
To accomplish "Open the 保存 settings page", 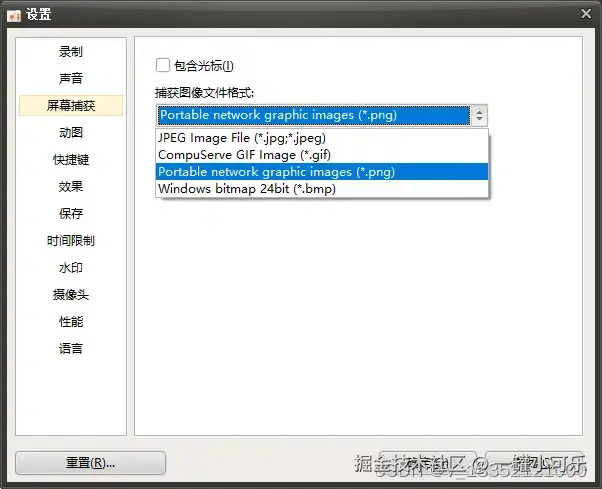I will click(x=71, y=213).
